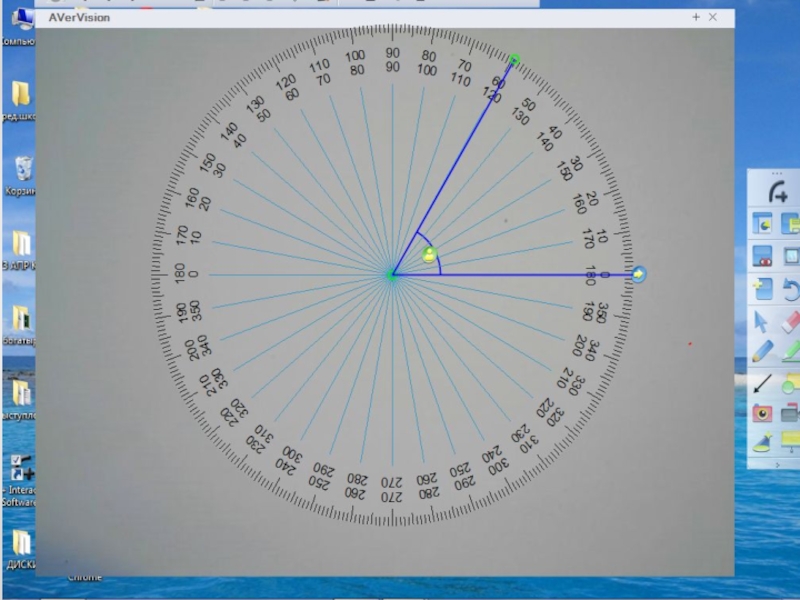Close the AVerVision window
Image resolution: width=800 pixels, height=600 pixels.
point(713,17)
